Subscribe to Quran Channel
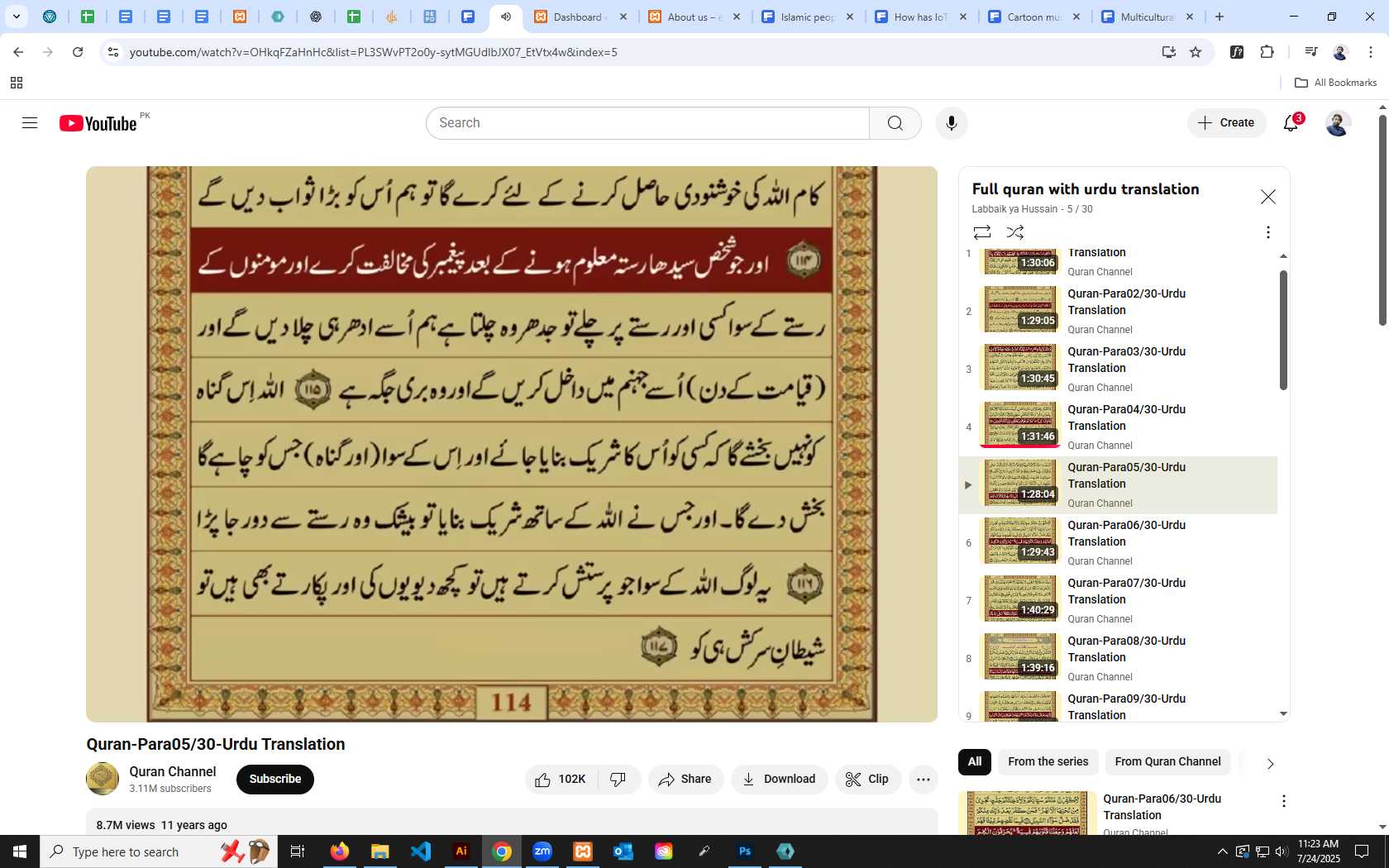This screenshot has height=868, width=1389. click(x=275, y=780)
